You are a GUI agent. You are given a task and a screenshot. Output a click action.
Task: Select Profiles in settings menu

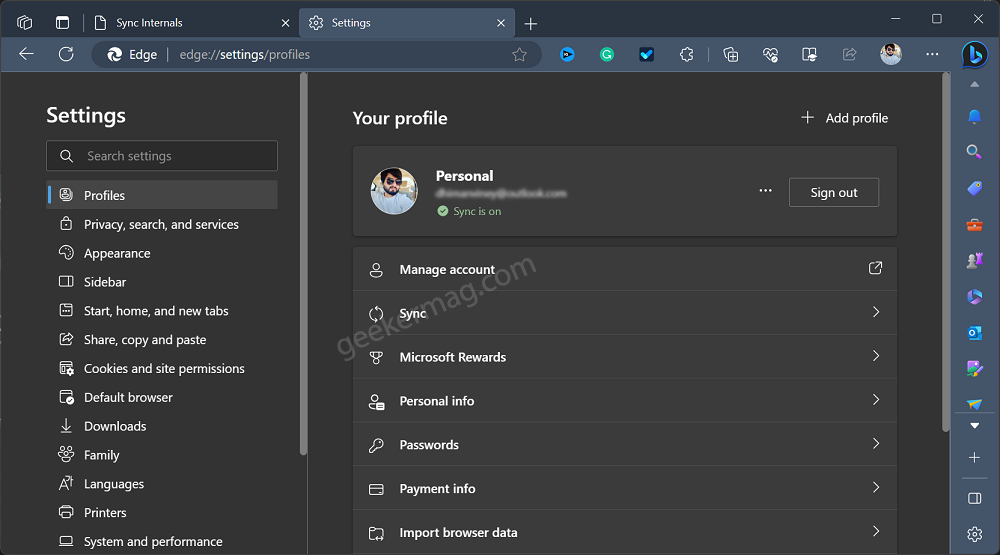click(162, 195)
